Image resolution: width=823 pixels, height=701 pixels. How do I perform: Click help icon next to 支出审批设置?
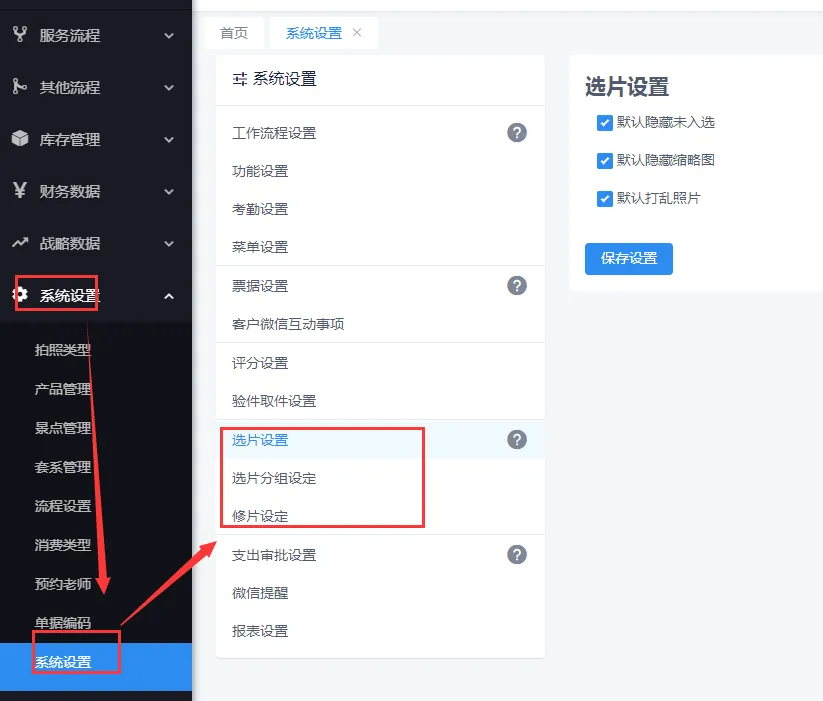(x=516, y=555)
